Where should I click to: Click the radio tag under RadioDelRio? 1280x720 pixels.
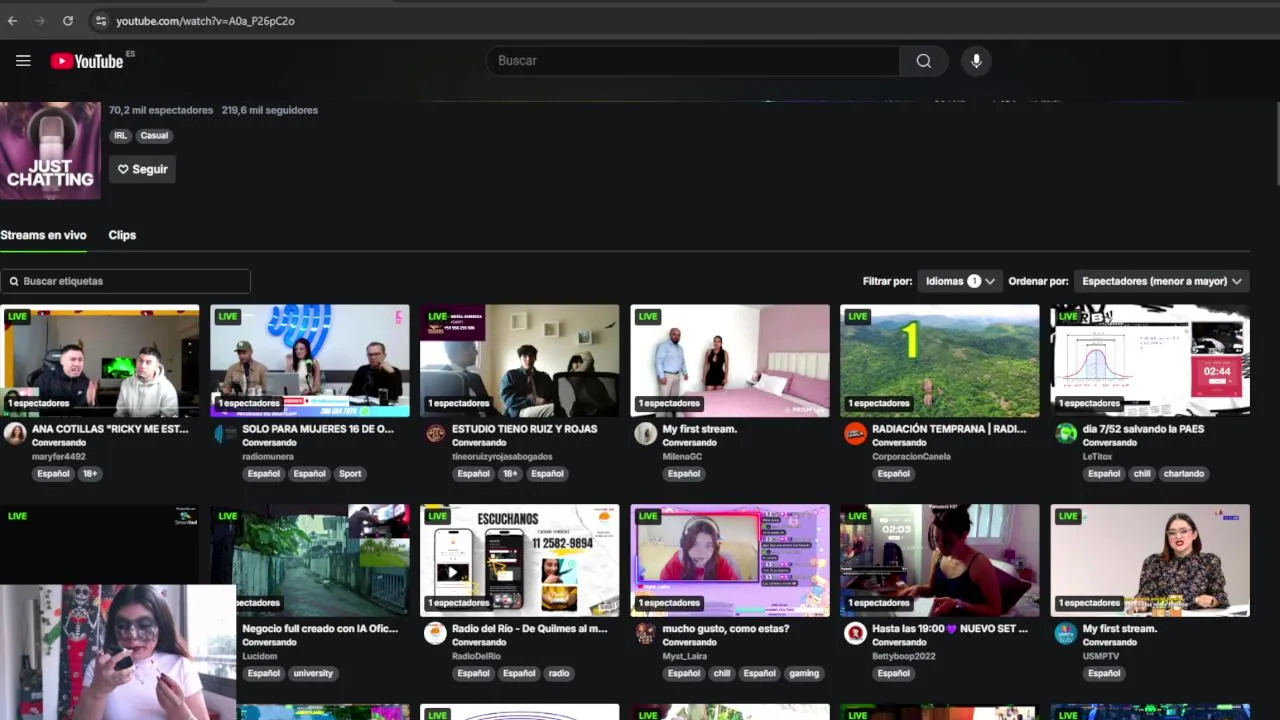(x=559, y=674)
